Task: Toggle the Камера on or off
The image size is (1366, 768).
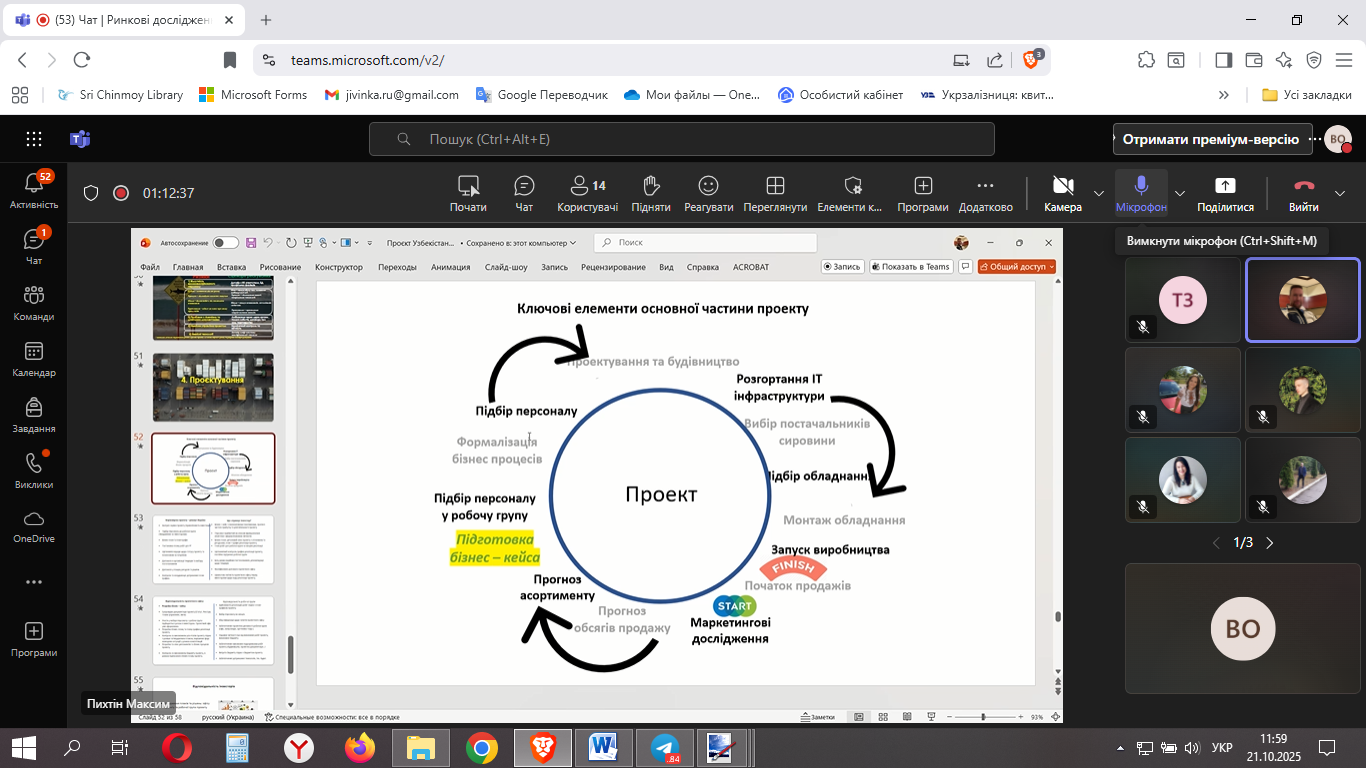Action: tap(1062, 193)
